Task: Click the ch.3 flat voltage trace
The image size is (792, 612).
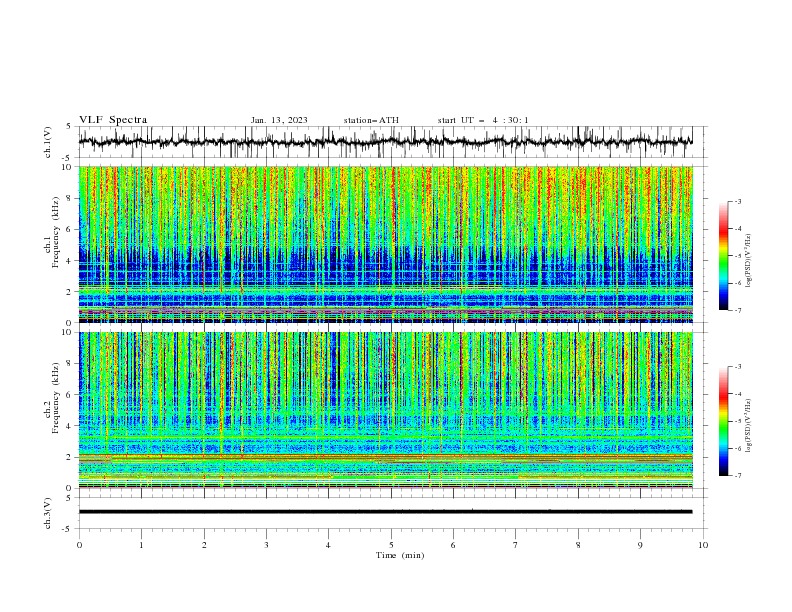Action: (385, 512)
